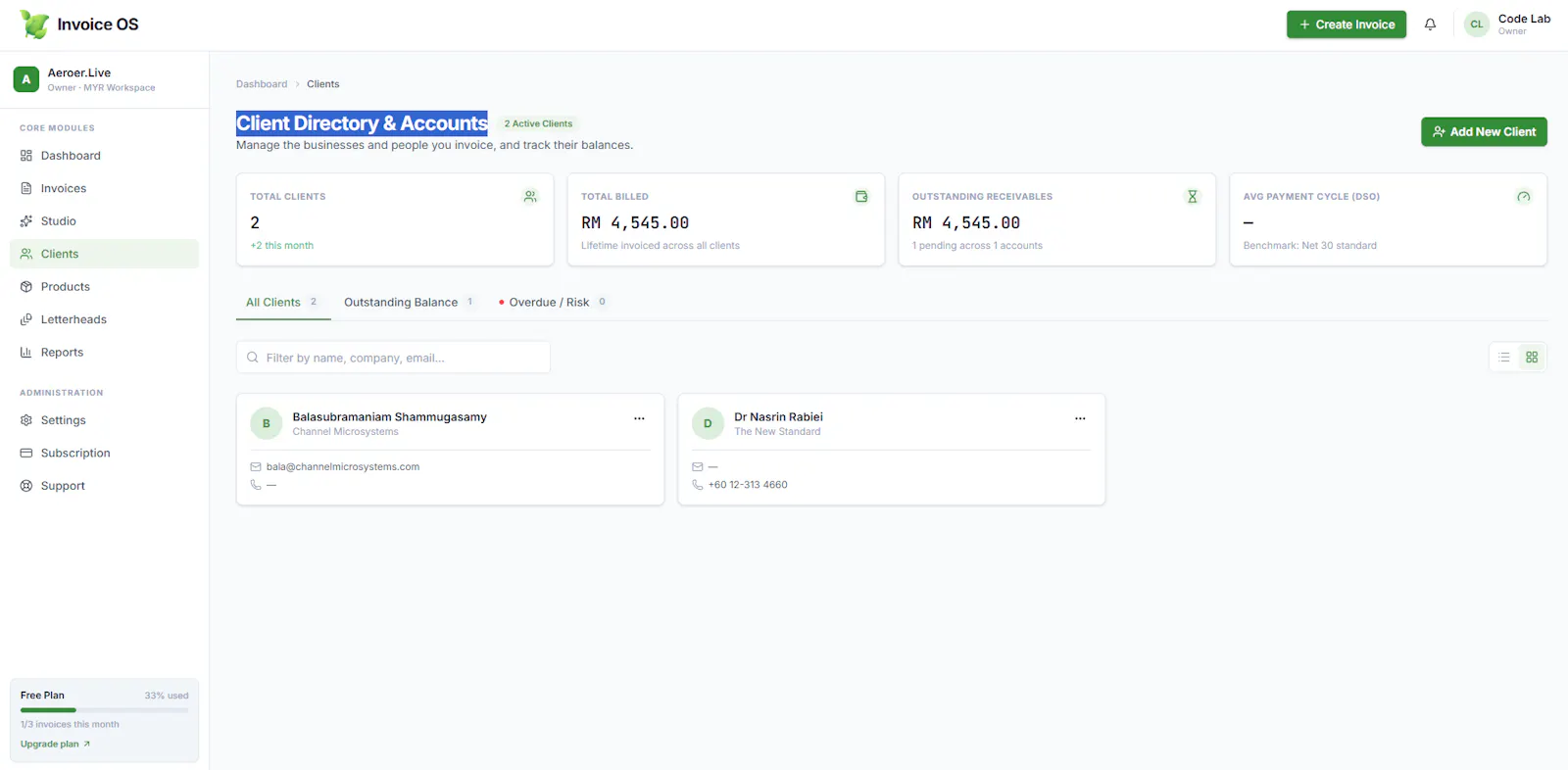Click the search magnifier icon

(253, 358)
